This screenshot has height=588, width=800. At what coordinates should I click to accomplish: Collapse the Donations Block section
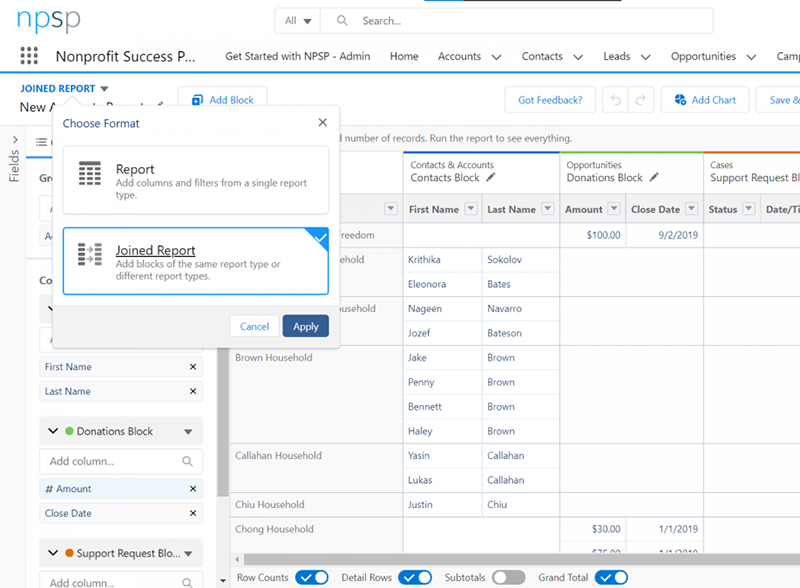(x=54, y=431)
